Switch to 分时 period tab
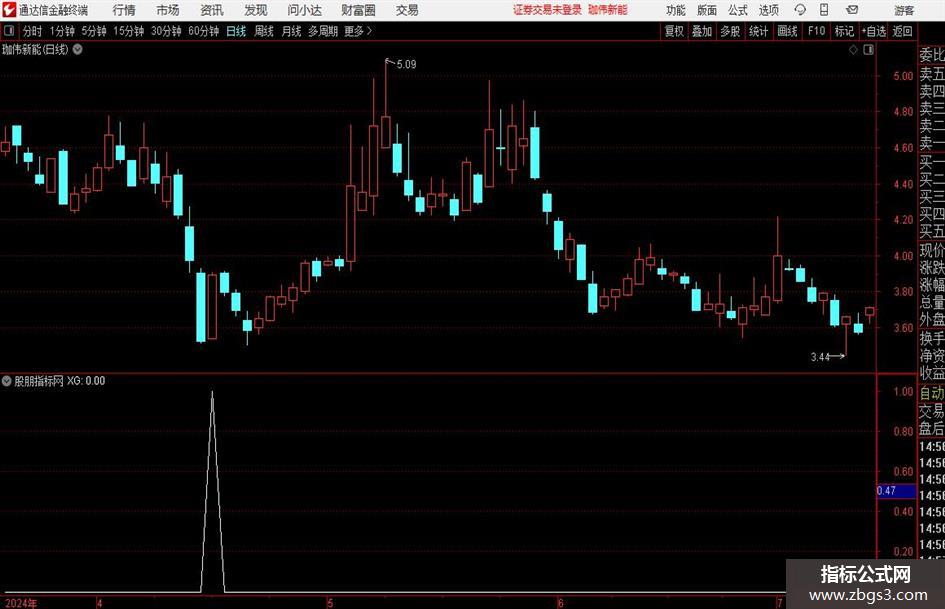The image size is (945, 609). [x=32, y=31]
